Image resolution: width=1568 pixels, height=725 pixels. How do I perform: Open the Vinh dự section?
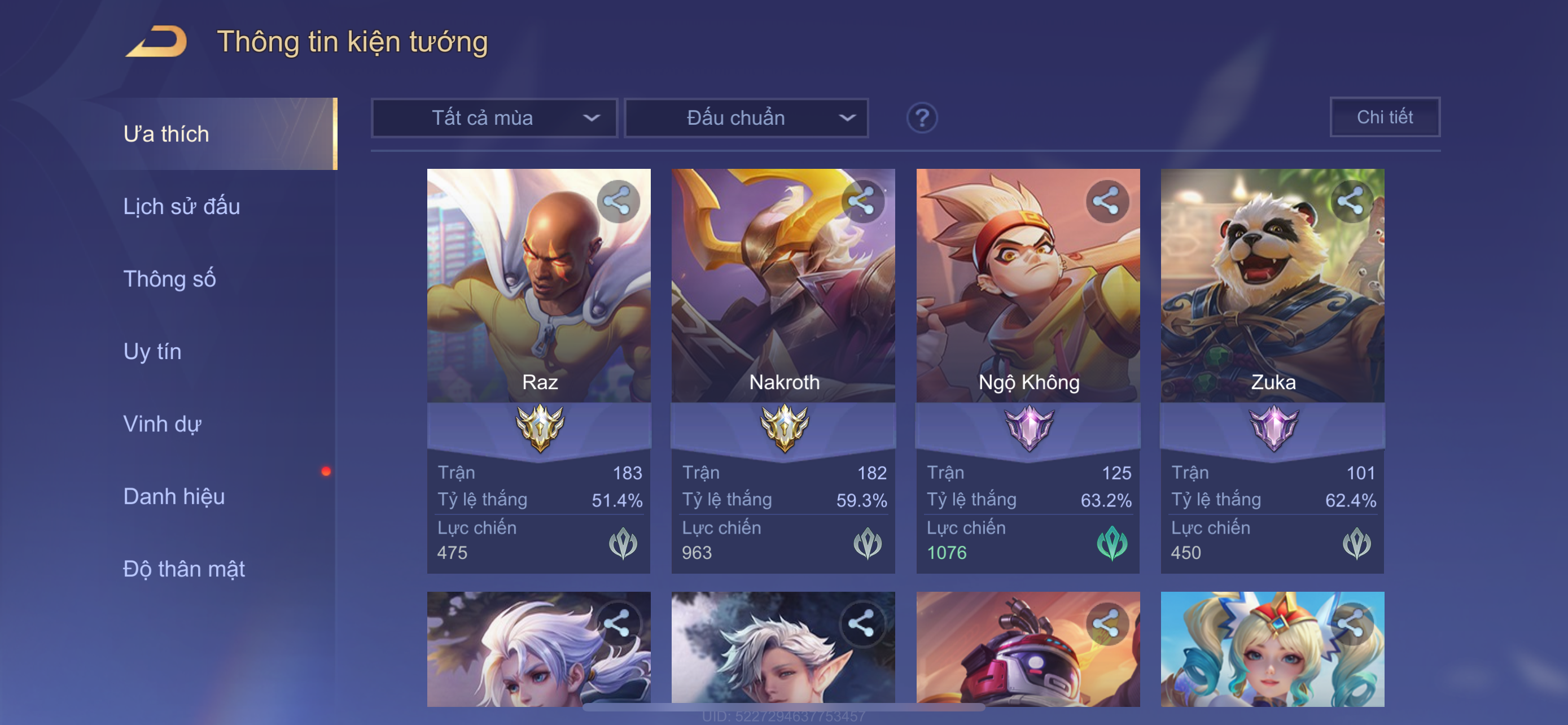(162, 423)
